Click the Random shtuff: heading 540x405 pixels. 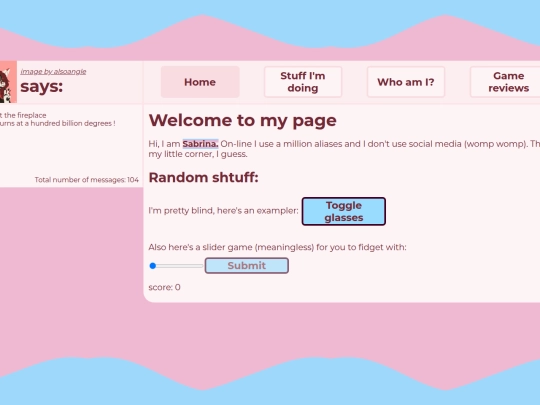[x=204, y=178]
